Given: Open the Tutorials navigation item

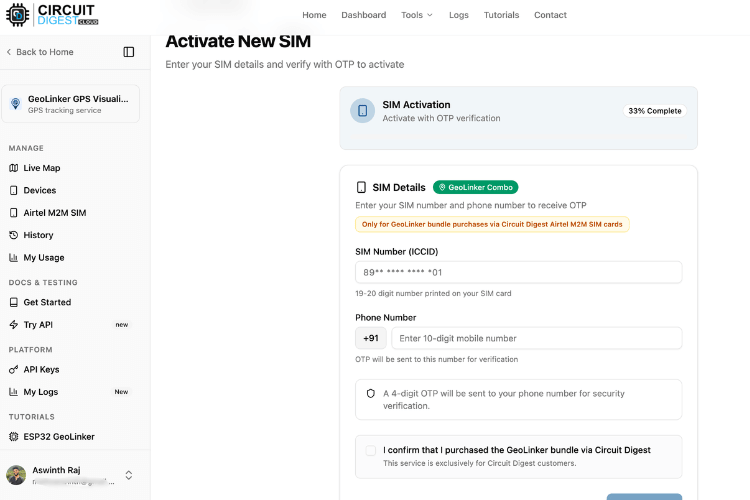Looking at the screenshot, I should 501,15.
